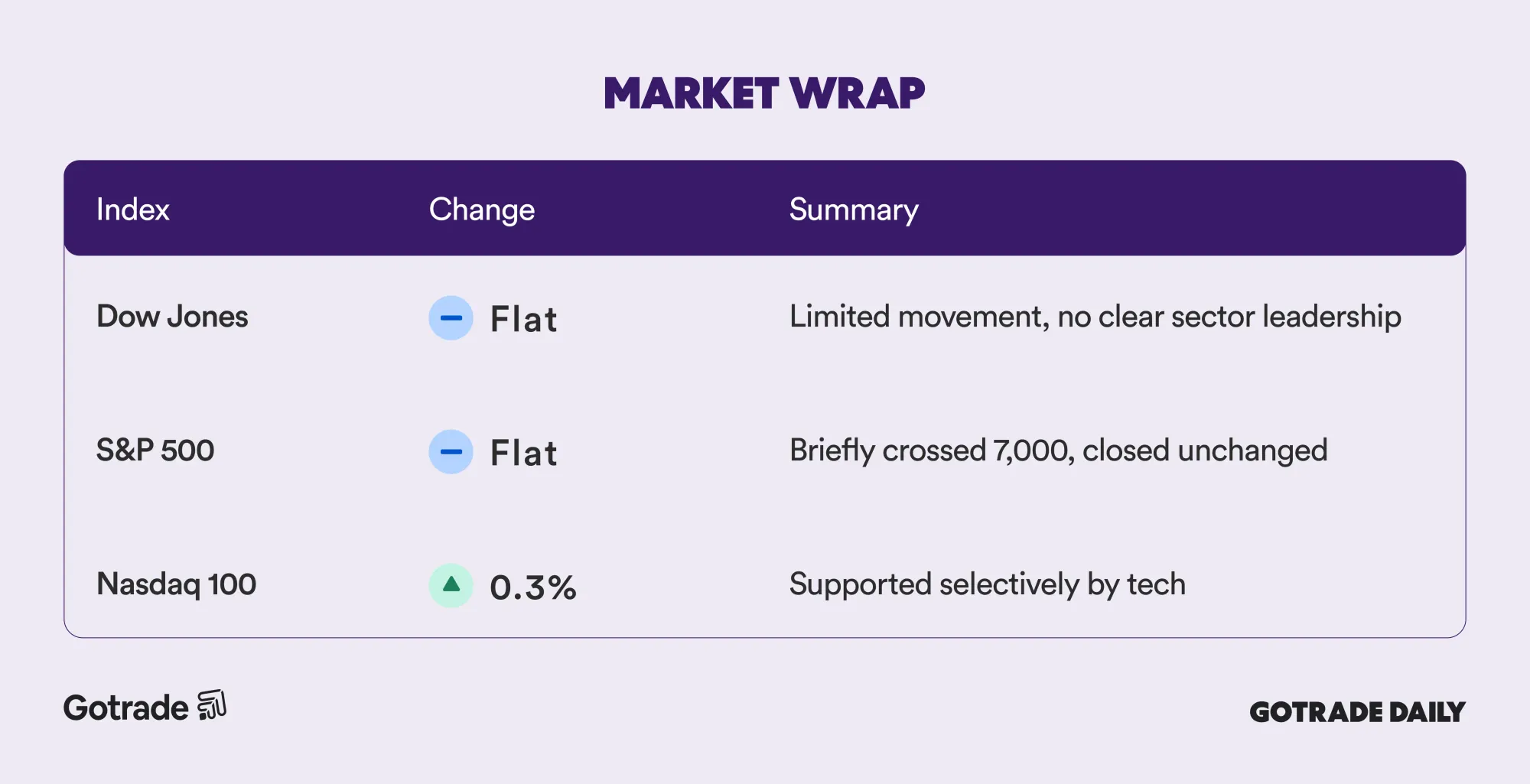Click the Nasdaq 100 green up arrow icon

click(451, 585)
